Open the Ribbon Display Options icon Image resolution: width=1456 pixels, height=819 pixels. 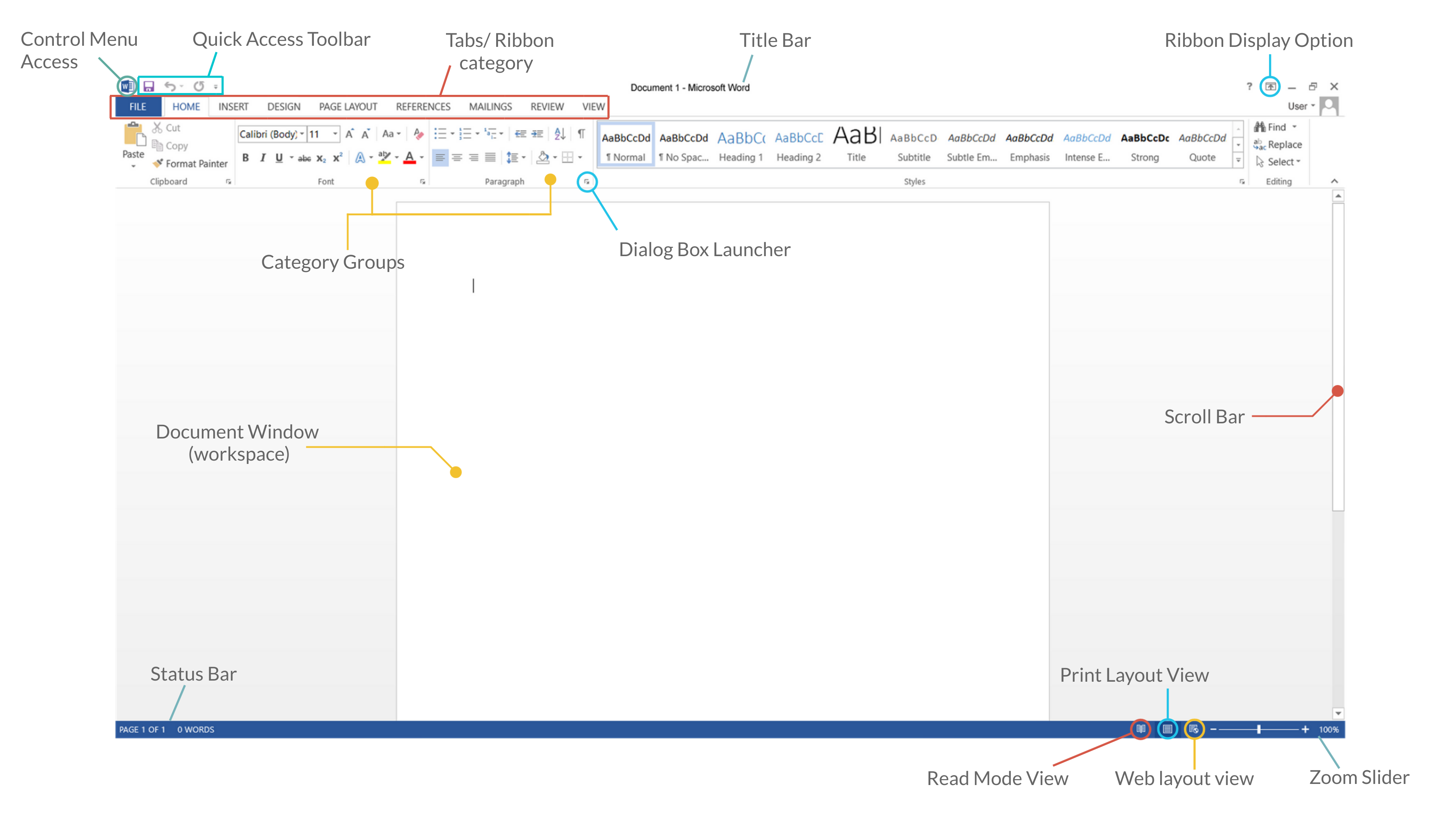[x=1270, y=86]
